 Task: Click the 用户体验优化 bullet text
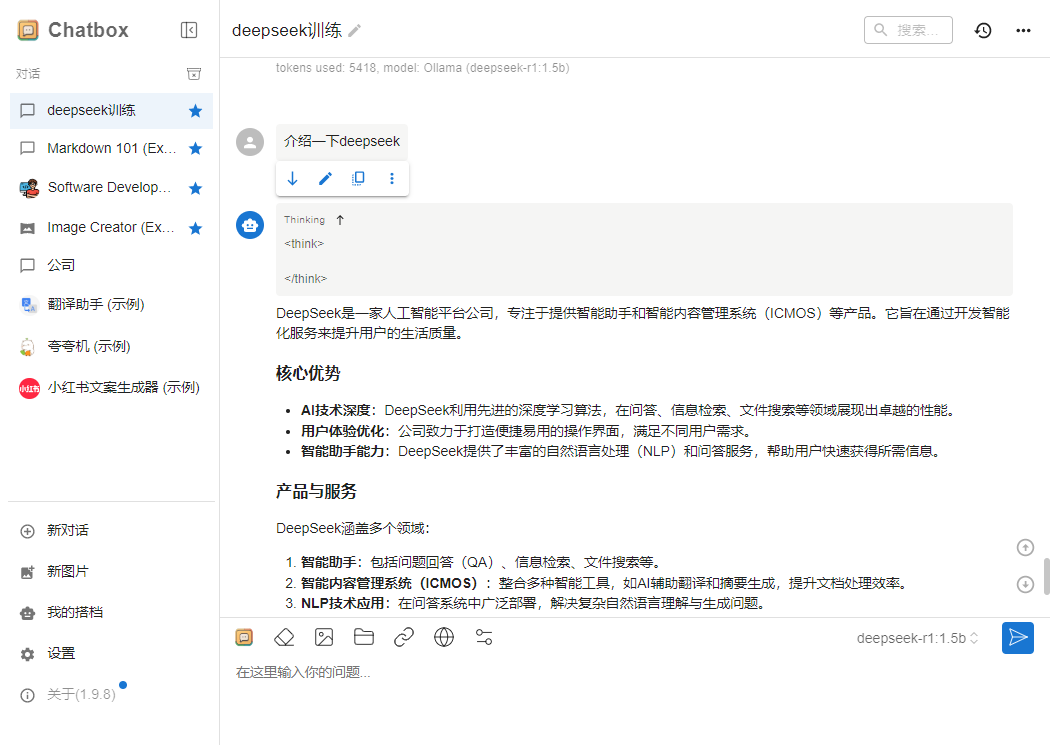coord(526,431)
